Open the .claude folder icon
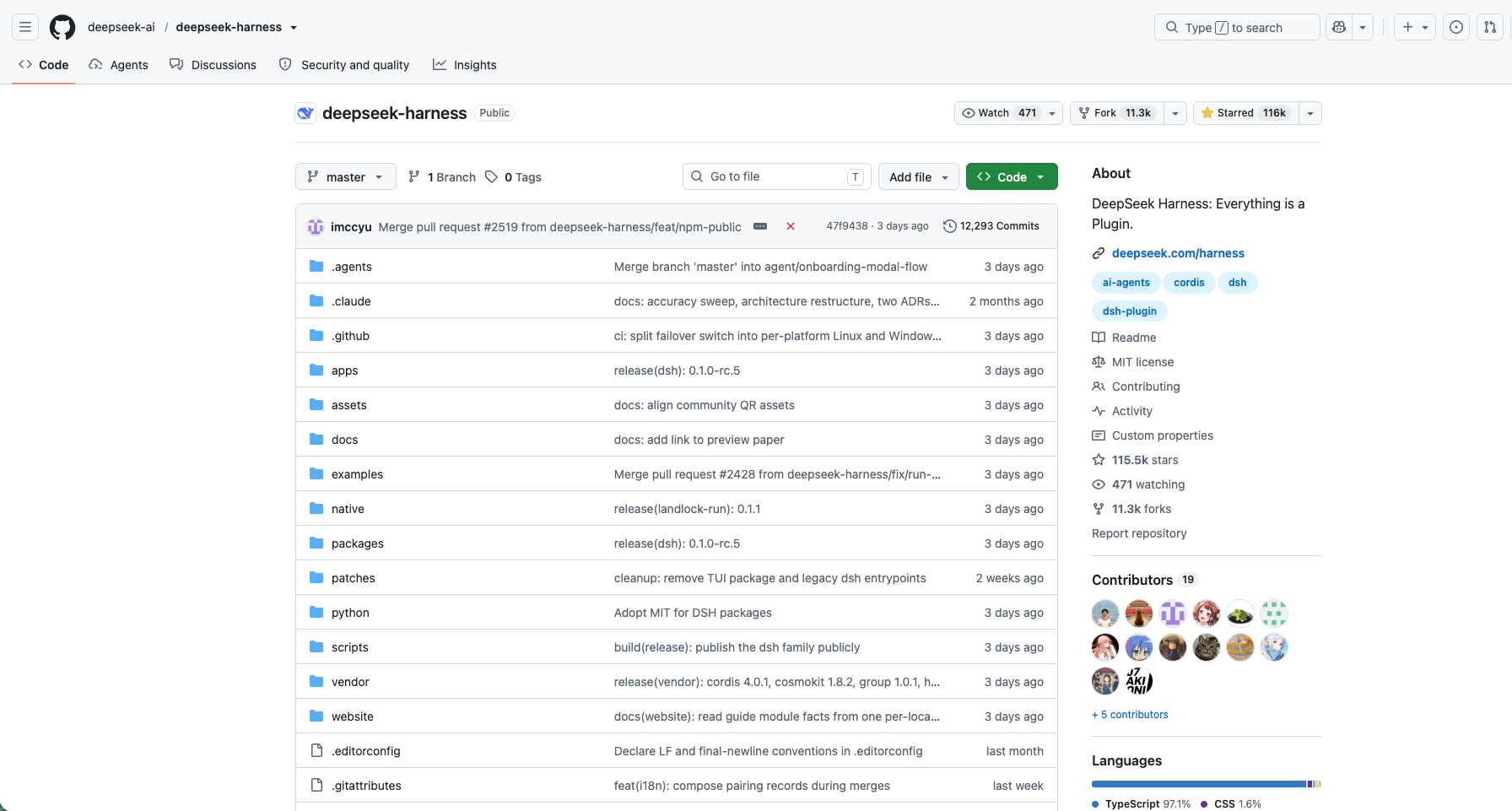The height and width of the screenshot is (811, 1512). (x=316, y=301)
